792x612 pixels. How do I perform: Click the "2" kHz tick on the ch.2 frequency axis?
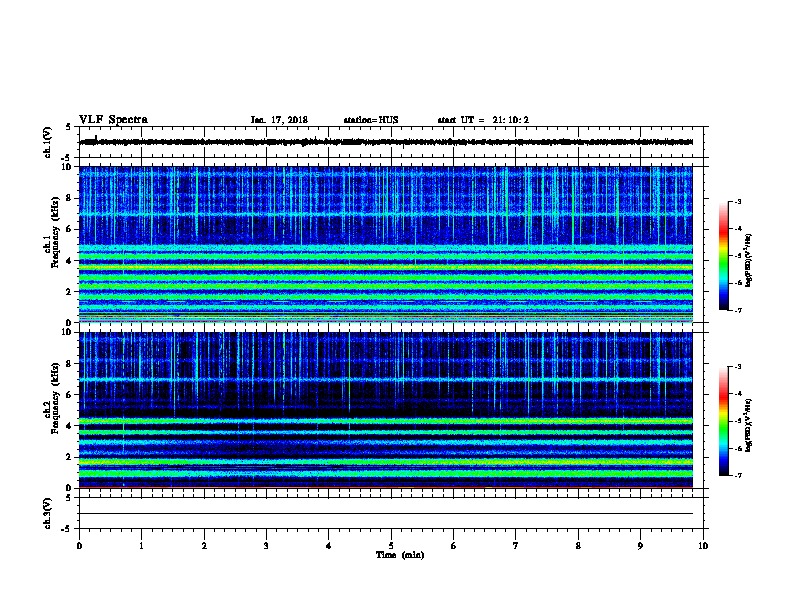(69, 457)
